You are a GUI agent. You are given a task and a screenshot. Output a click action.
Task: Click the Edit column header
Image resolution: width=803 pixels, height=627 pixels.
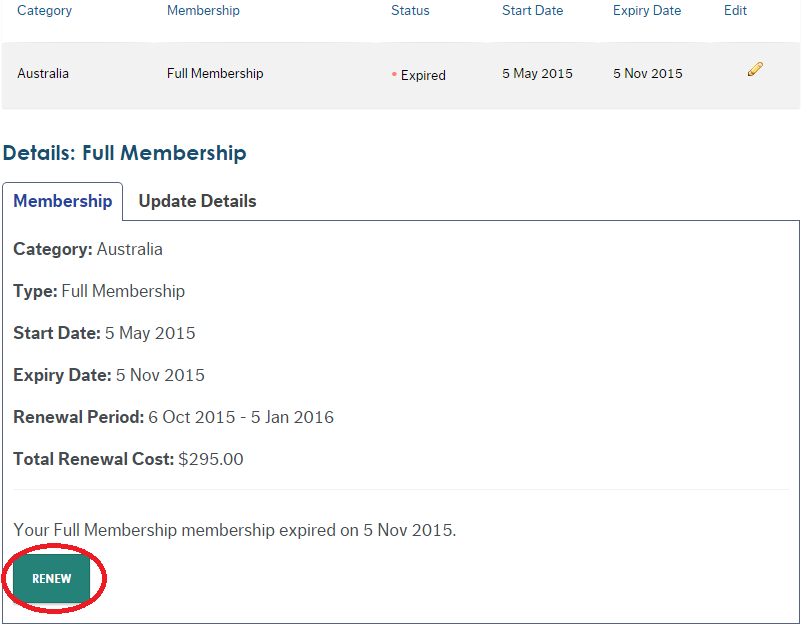(735, 11)
